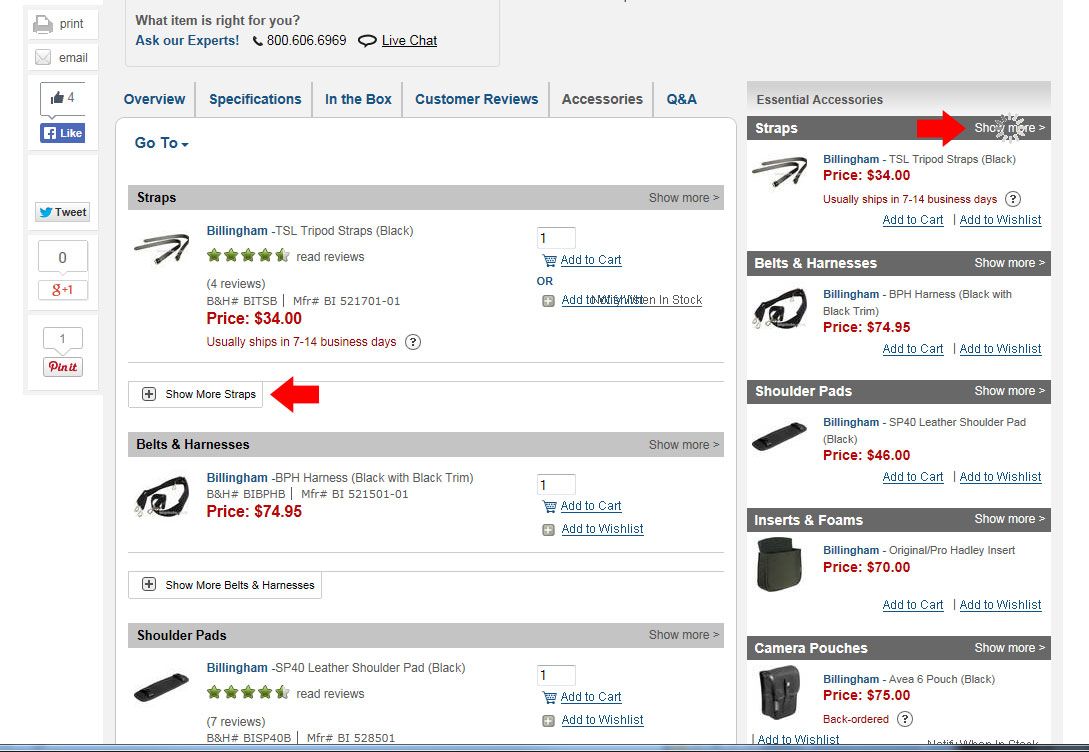Click quantity field for TSL Tripod Straps

pos(556,238)
